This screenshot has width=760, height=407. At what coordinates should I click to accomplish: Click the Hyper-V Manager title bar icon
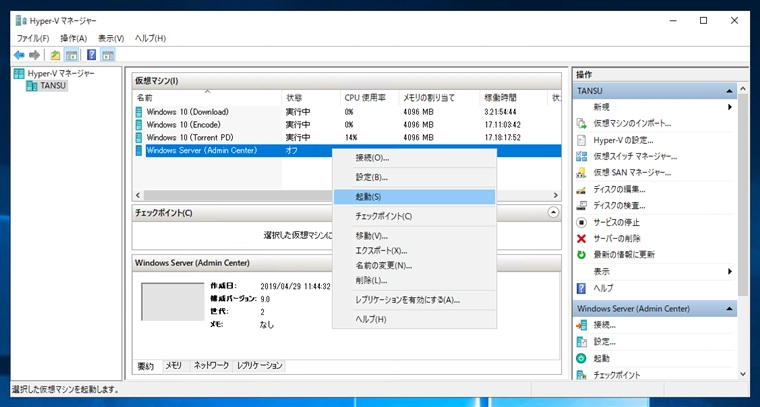click(21, 20)
